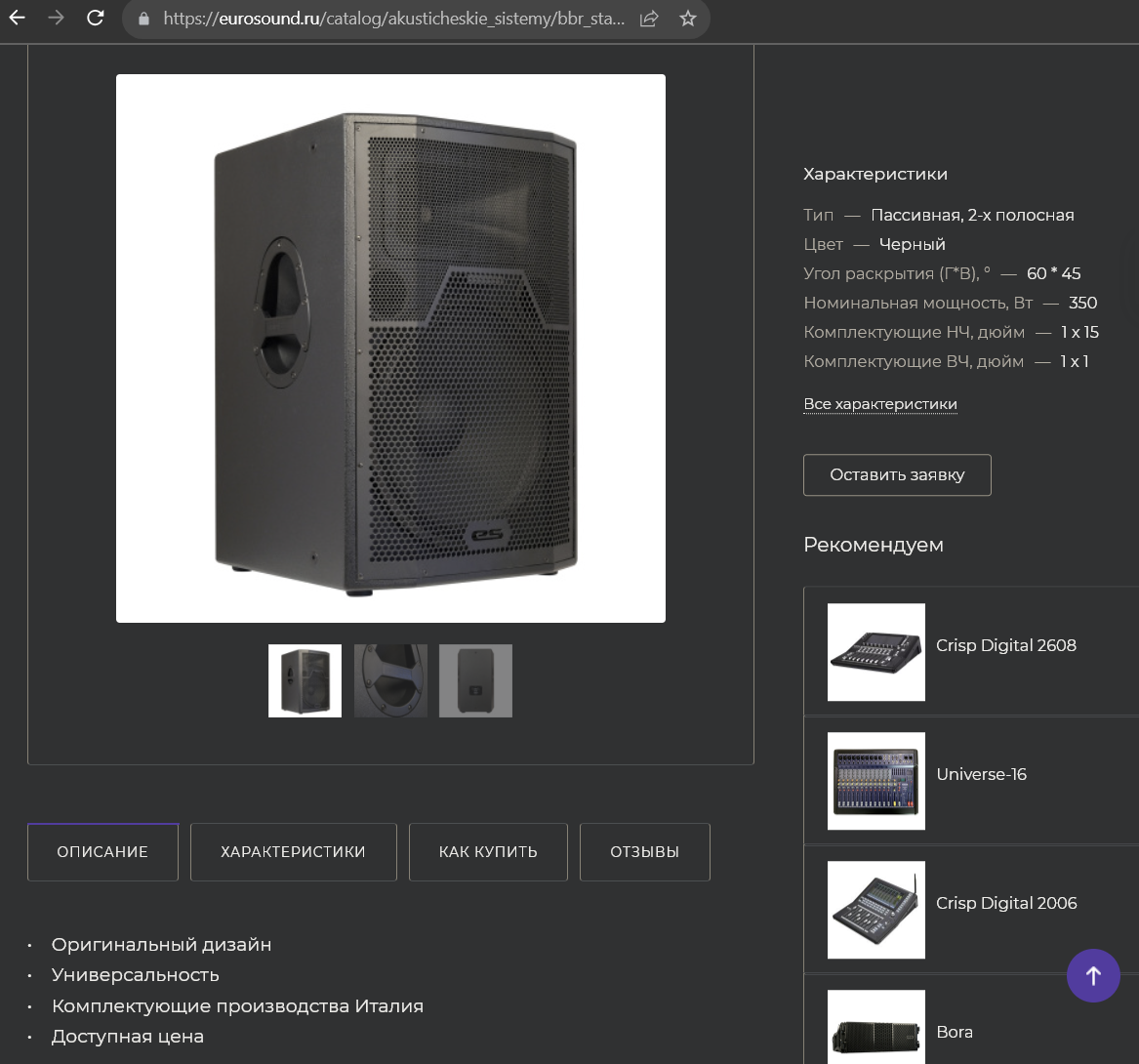The width and height of the screenshot is (1139, 1064).
Task: Open the Crisp Digital 2608 product image
Action: pyautogui.click(x=876, y=652)
